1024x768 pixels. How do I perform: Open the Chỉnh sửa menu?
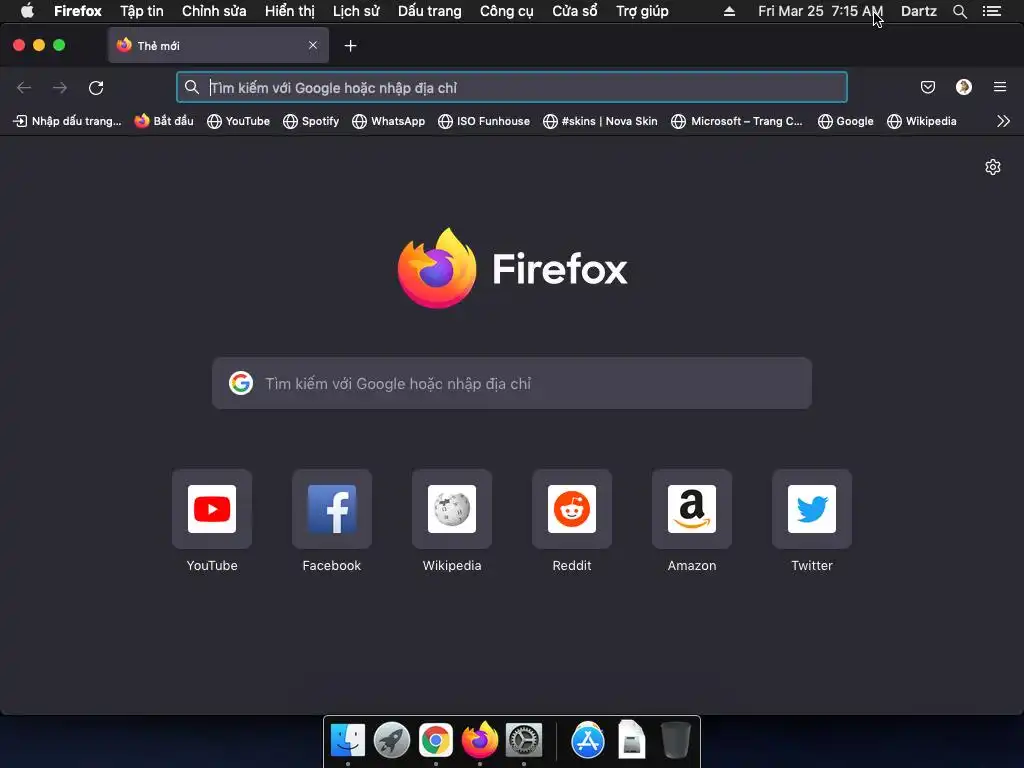point(214,11)
